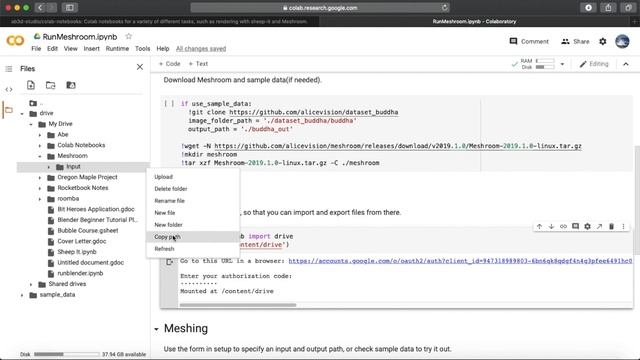Choose Rename file from context menu
This screenshot has height=360, width=640.
[193, 201]
